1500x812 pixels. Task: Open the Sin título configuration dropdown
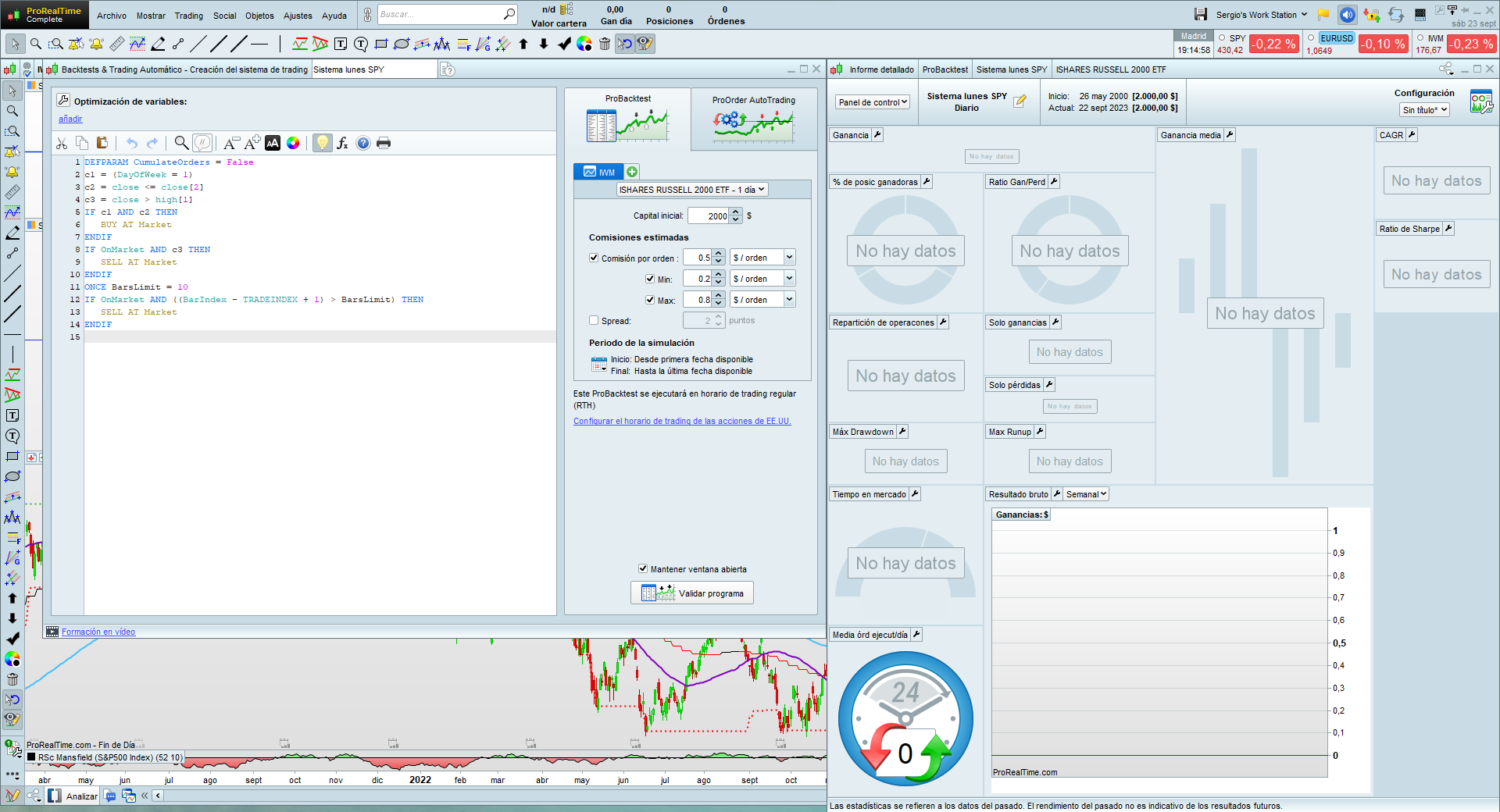(x=1425, y=110)
